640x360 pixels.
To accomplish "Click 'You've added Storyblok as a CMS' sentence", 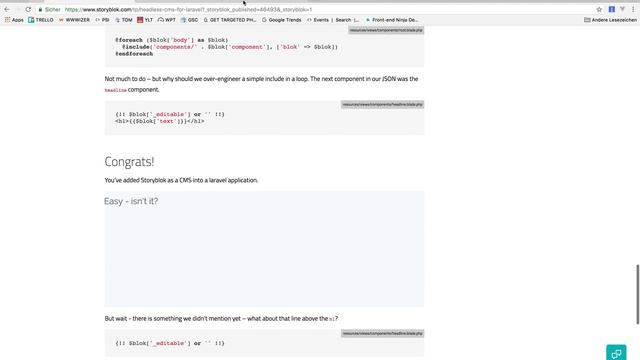I will 181,180.
